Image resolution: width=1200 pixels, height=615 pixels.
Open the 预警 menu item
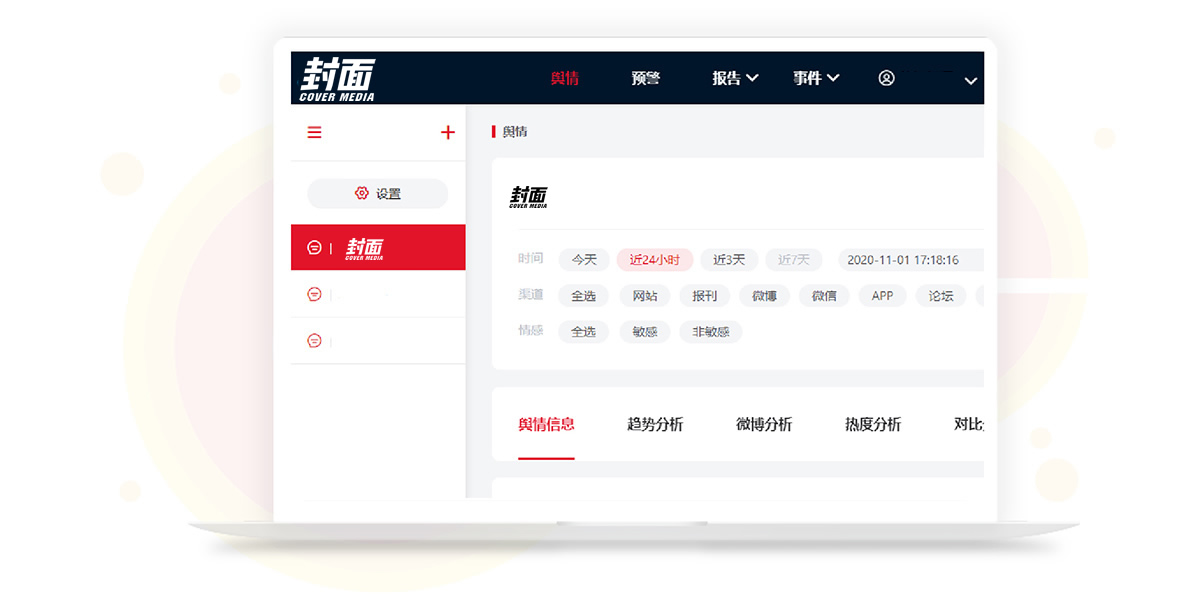coord(646,78)
